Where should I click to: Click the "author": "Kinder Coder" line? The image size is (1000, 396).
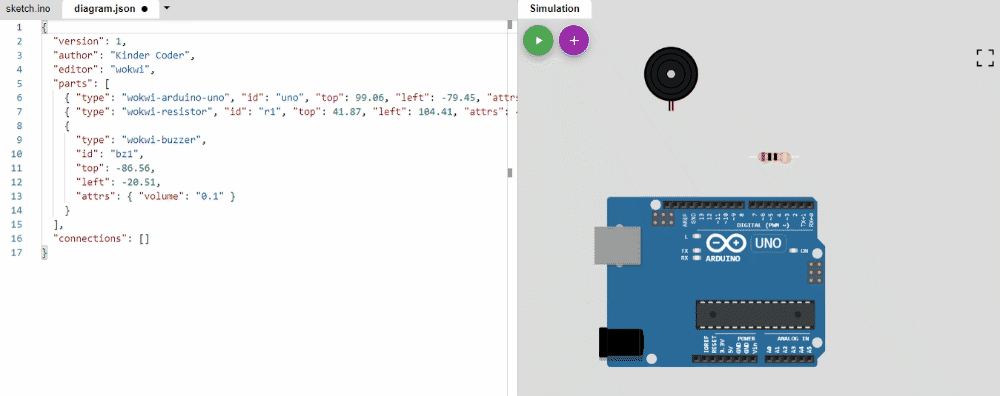(124, 55)
